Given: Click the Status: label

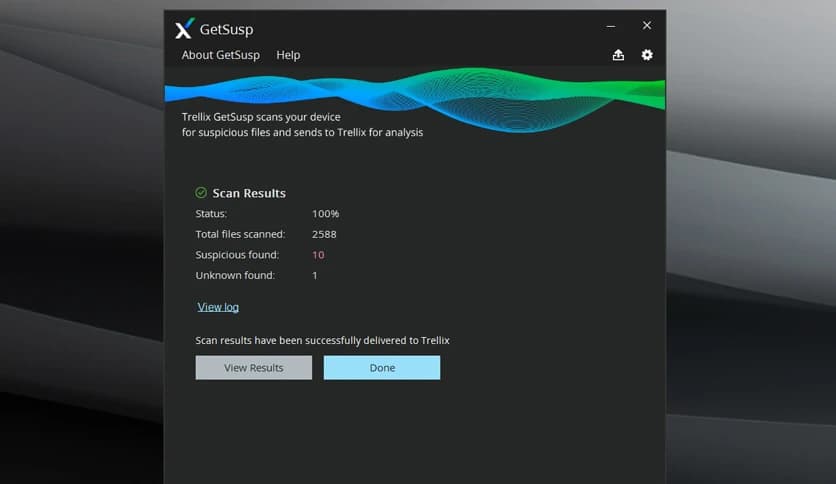Looking at the screenshot, I should pyautogui.click(x=211, y=214).
